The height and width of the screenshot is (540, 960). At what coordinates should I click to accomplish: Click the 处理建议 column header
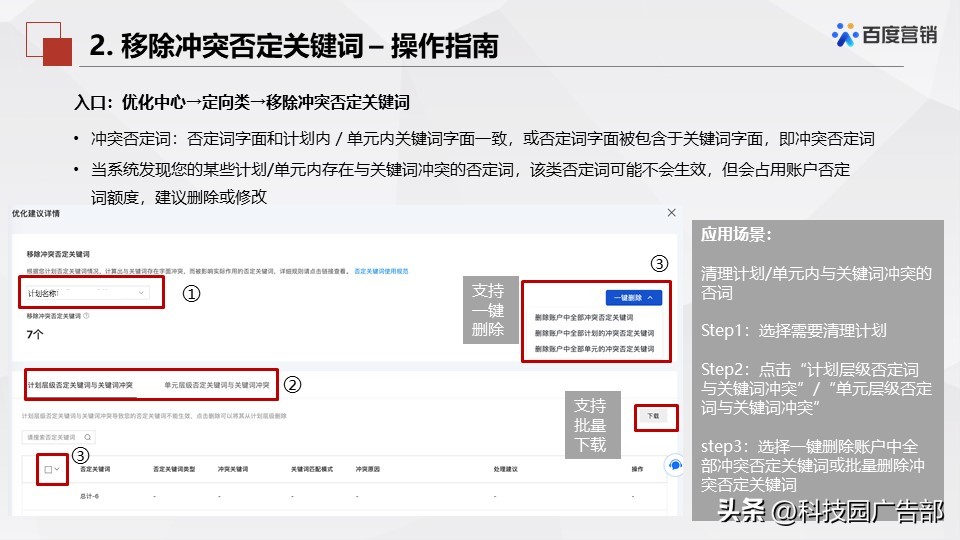click(505, 469)
